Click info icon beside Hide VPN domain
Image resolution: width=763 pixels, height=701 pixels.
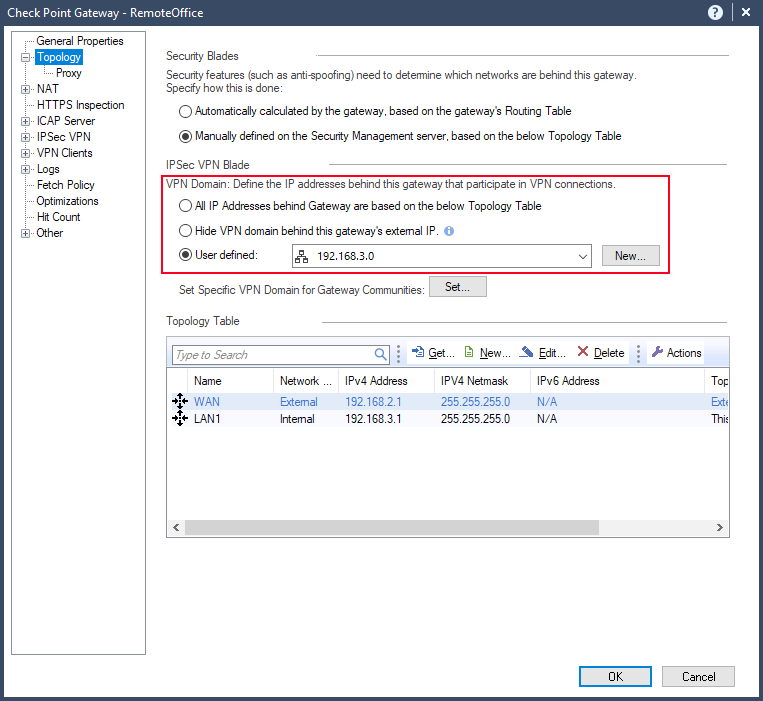point(449,231)
